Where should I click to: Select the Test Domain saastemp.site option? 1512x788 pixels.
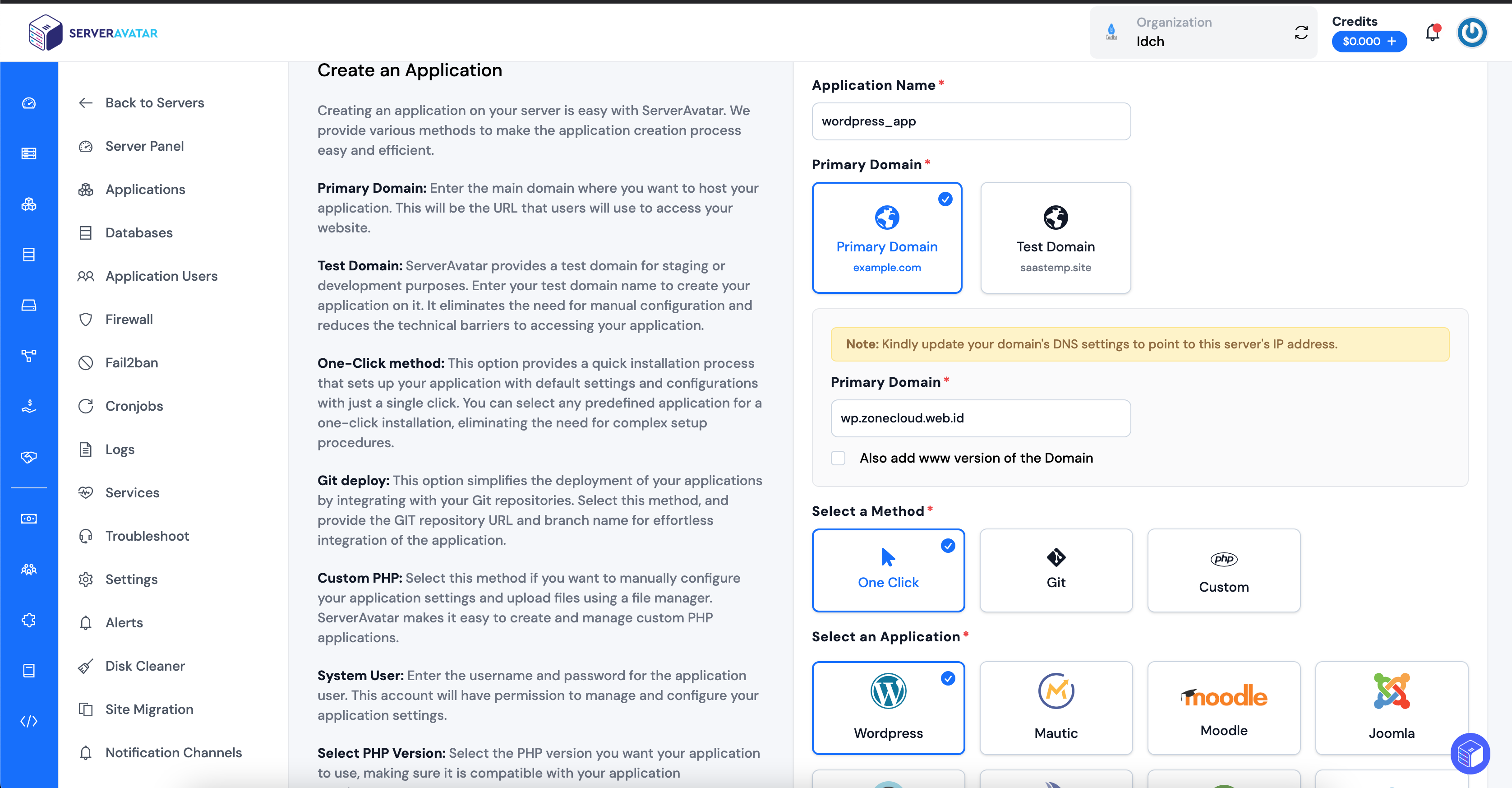click(x=1056, y=238)
